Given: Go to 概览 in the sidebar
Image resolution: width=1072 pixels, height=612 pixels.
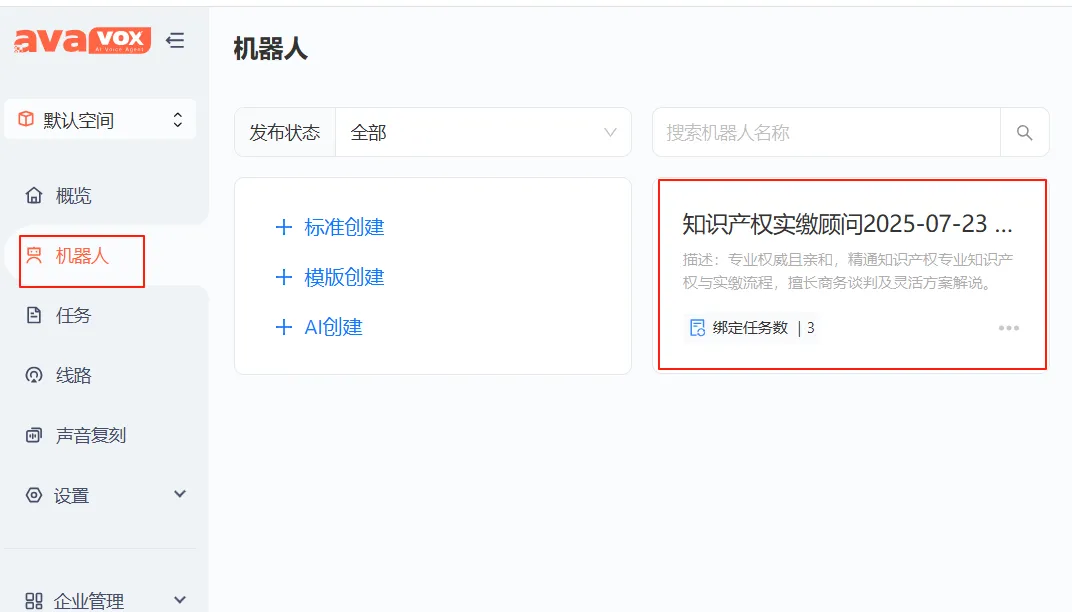Looking at the screenshot, I should click(x=73, y=196).
